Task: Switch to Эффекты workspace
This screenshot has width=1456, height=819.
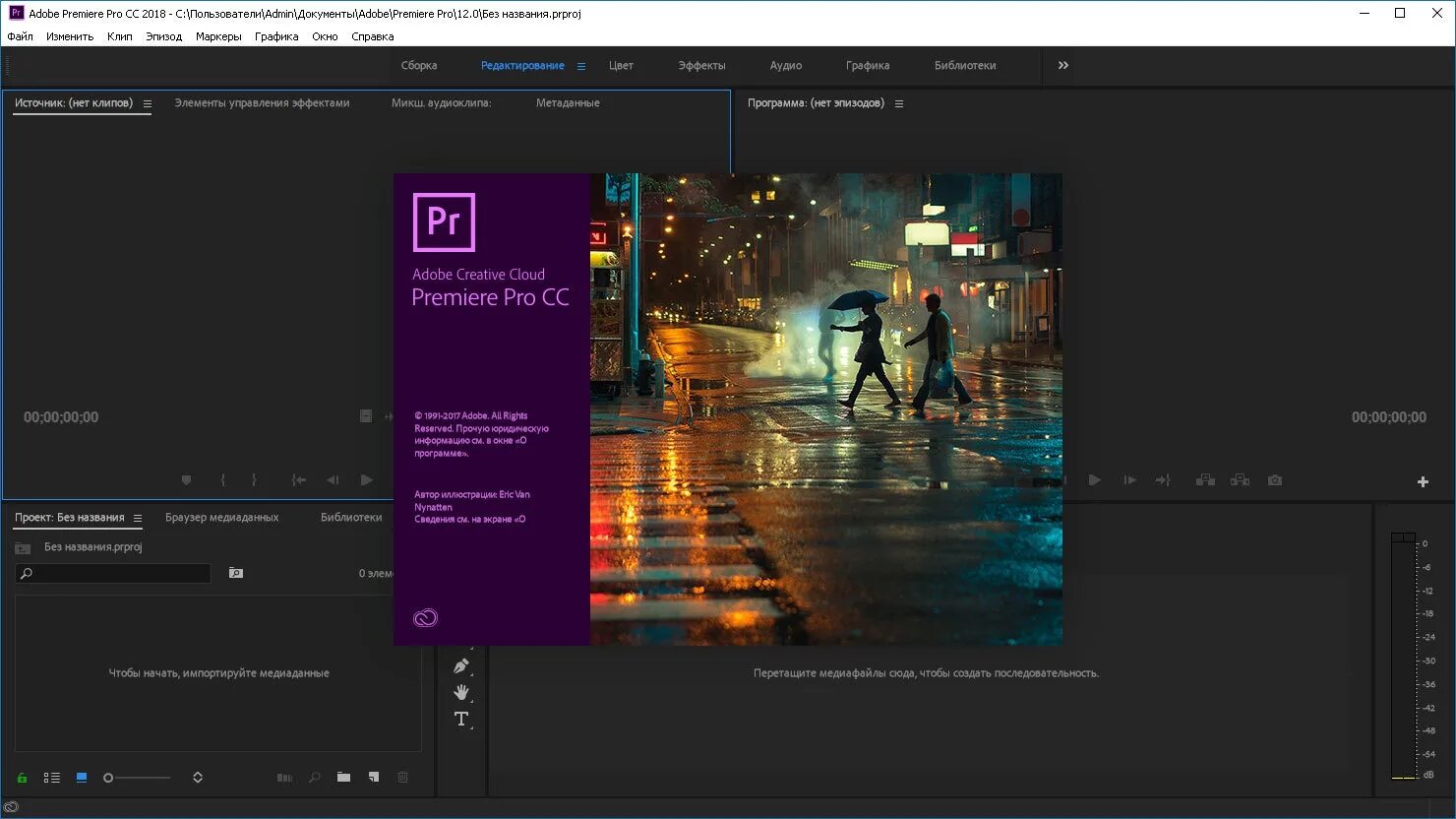Action: pos(701,66)
